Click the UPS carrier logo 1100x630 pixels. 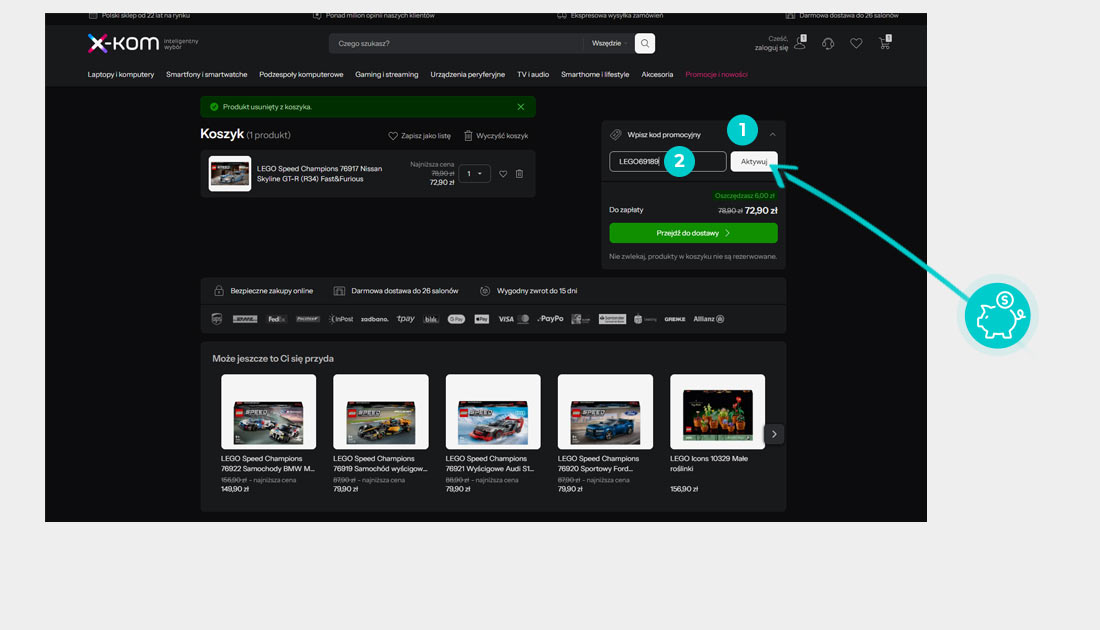pos(217,319)
